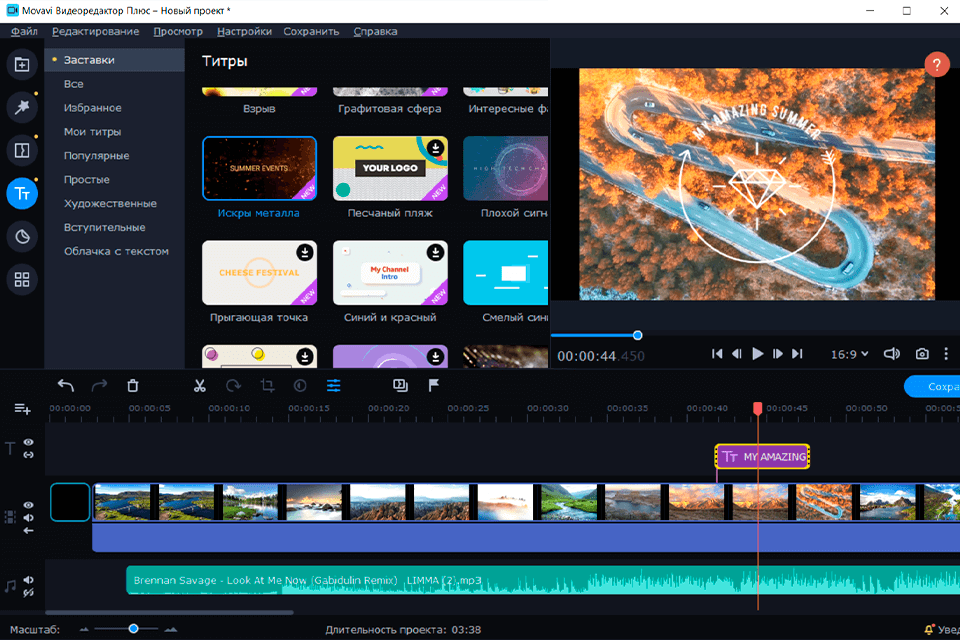Image resolution: width=960 pixels, height=640 pixels.
Task: Delete the selected clip with the trash icon
Action: tap(133, 385)
